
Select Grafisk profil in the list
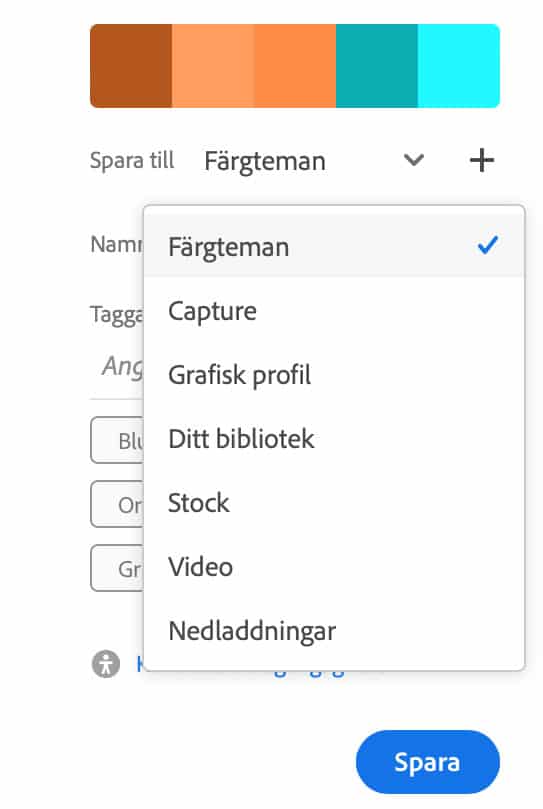point(334,375)
